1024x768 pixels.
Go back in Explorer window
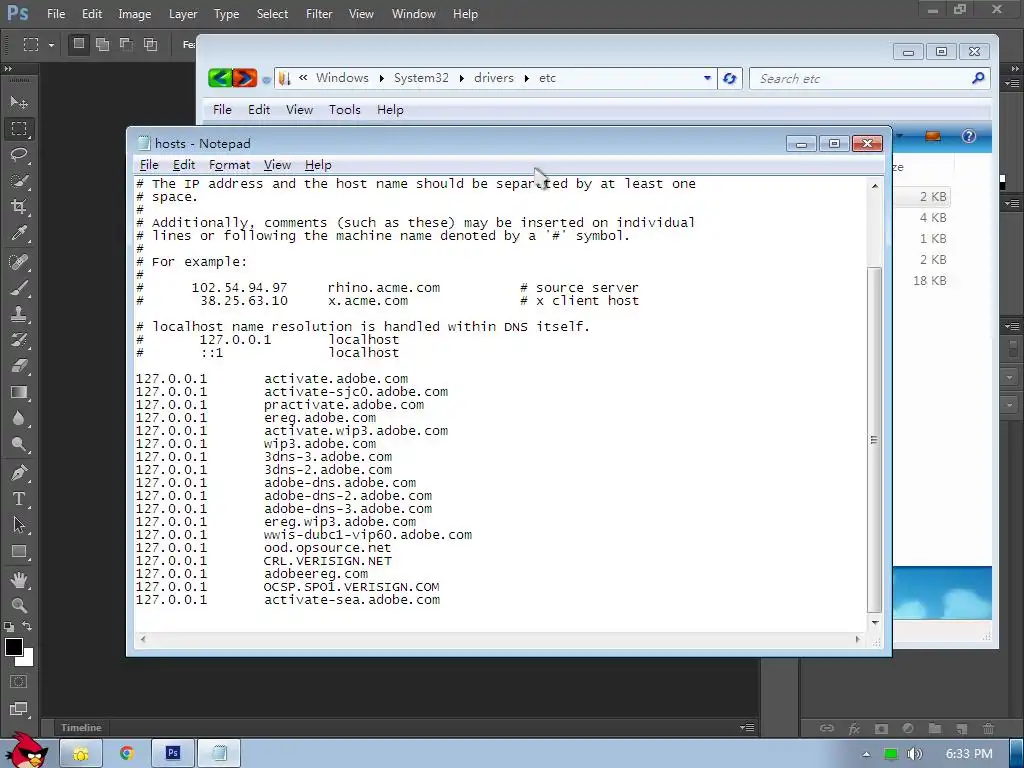click(x=220, y=78)
